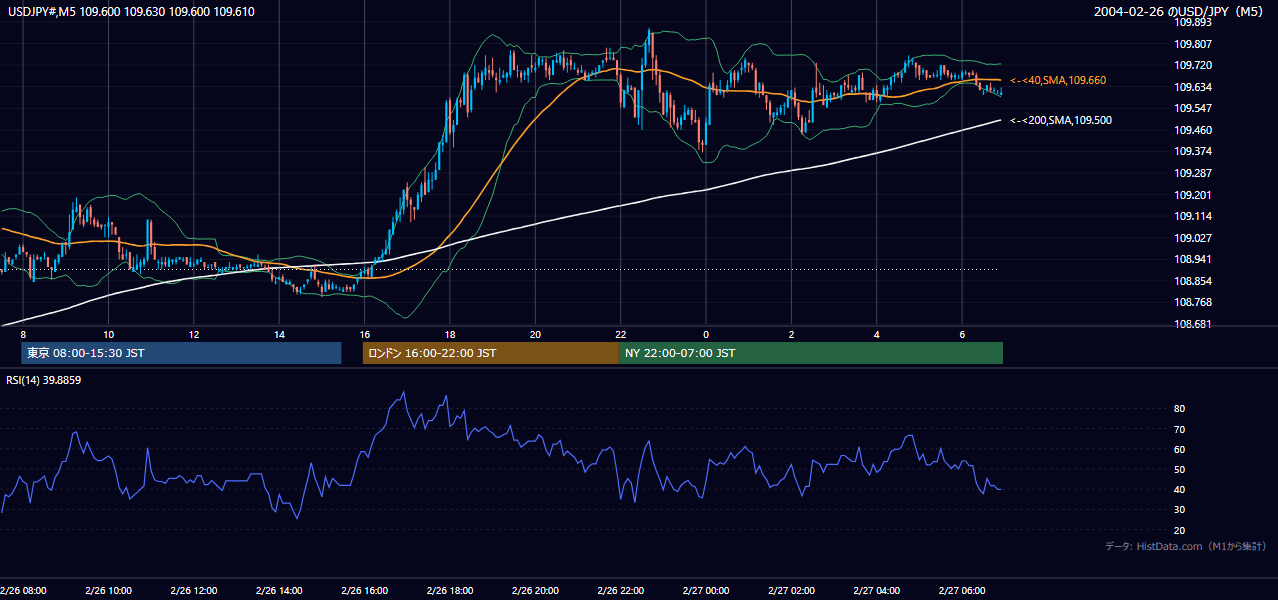Click the 2/27 02:00 date label
The width and height of the screenshot is (1278, 600).
791,590
